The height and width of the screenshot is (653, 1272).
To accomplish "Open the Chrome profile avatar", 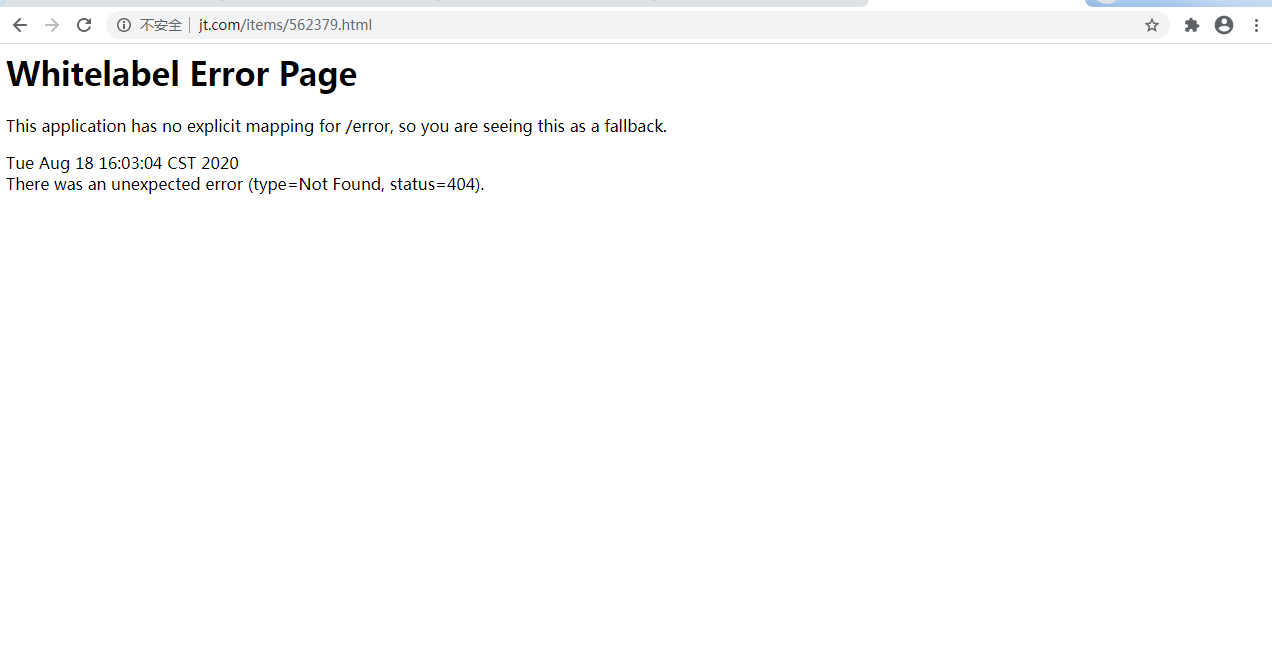I will (x=1224, y=25).
